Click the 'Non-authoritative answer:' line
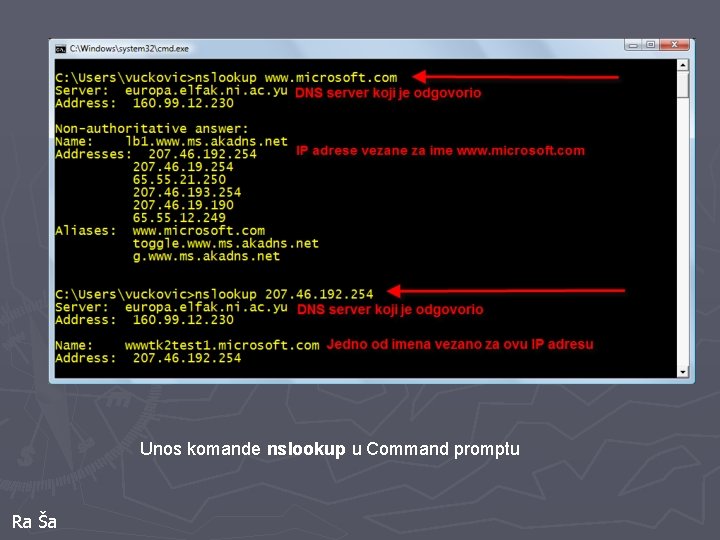Viewport: 720px width, 540px height. pos(152,129)
